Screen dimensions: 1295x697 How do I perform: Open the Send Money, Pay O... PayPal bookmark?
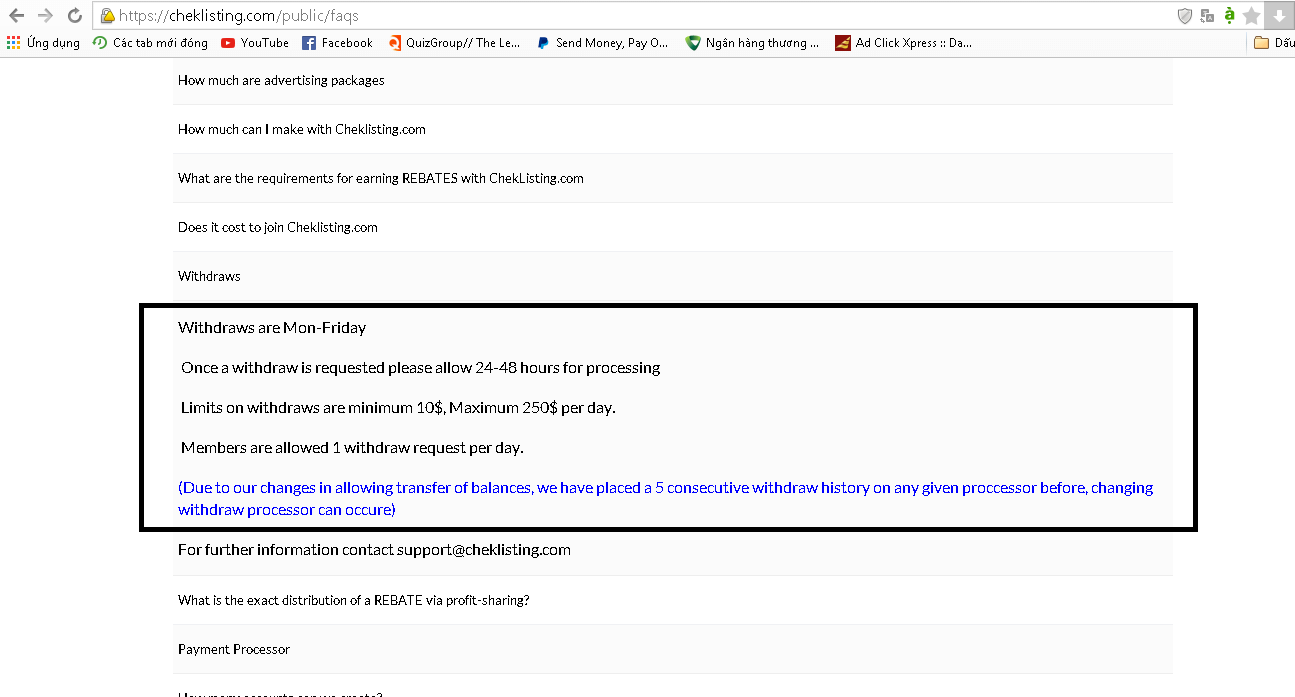[x=603, y=43]
